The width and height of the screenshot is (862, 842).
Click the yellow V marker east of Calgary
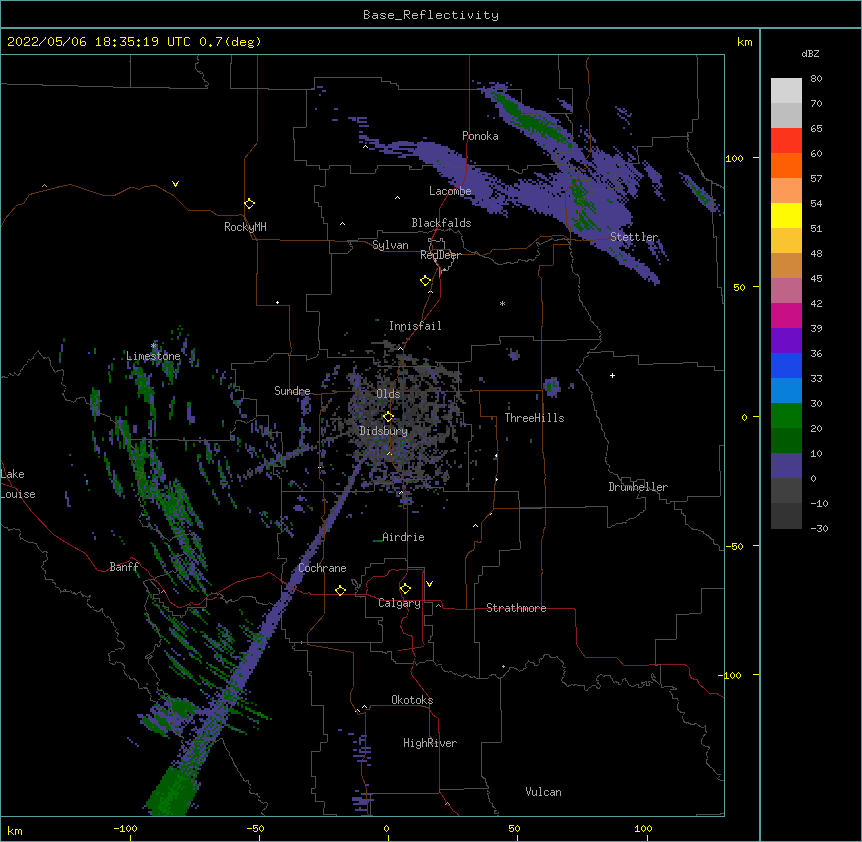[x=429, y=584]
